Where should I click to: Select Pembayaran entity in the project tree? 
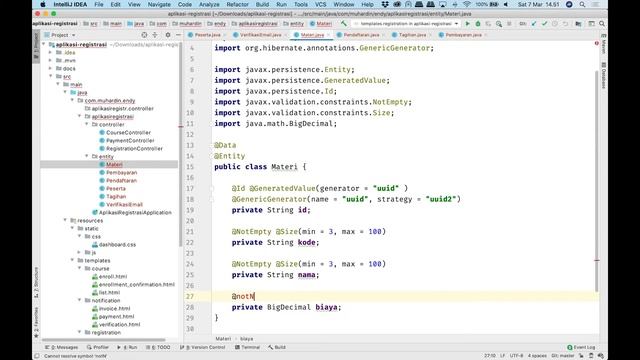121,173
